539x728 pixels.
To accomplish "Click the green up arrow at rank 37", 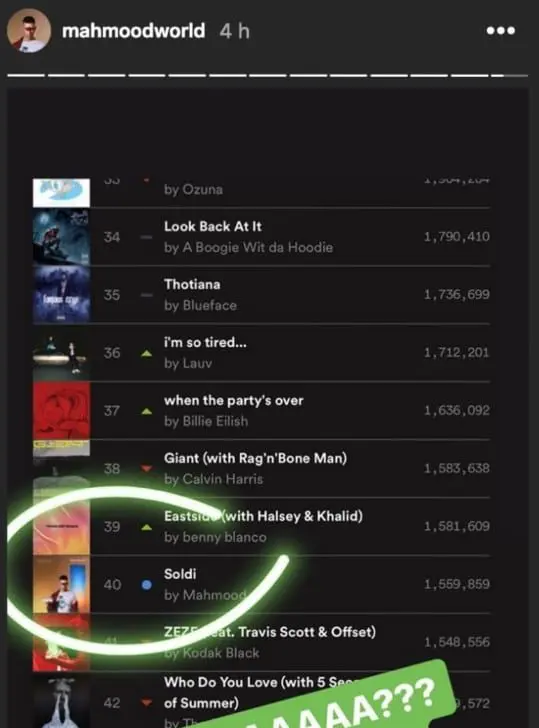I will coord(146,411).
